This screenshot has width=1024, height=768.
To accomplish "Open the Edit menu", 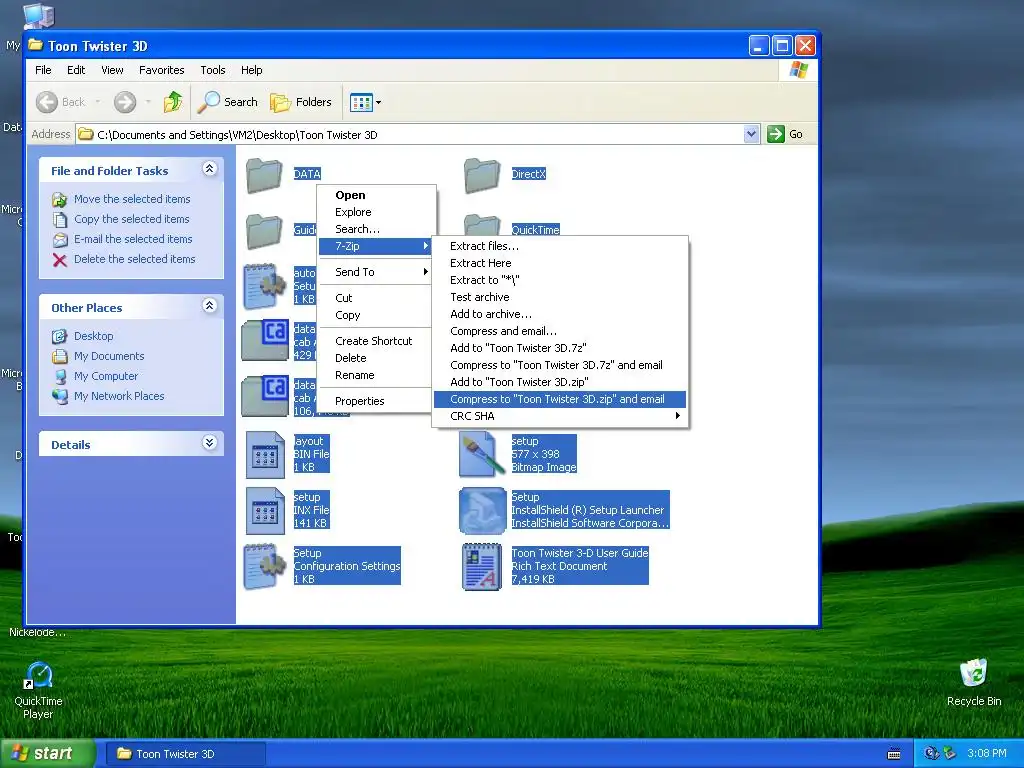I will tap(76, 70).
